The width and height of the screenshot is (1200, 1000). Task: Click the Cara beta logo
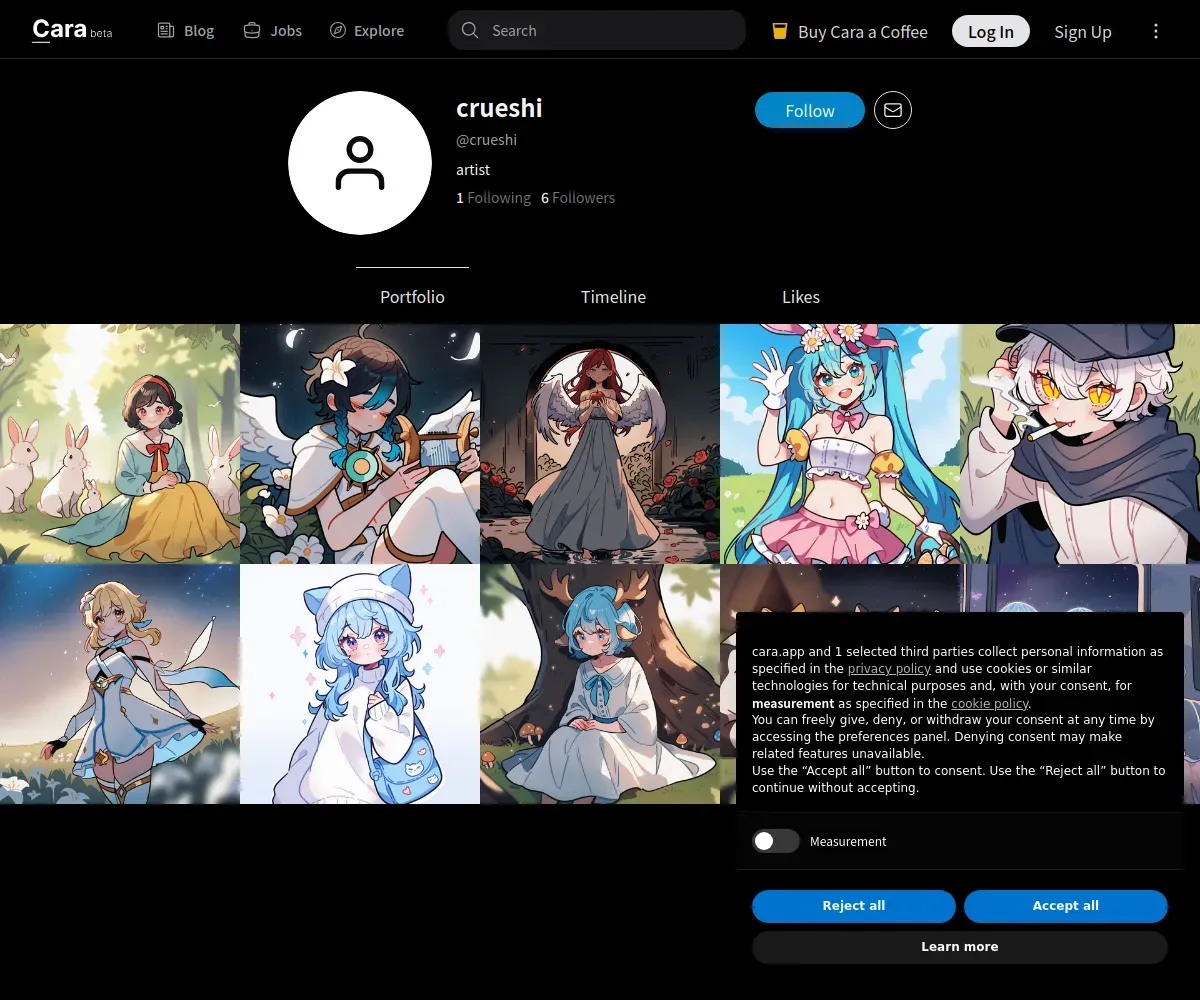point(72,30)
